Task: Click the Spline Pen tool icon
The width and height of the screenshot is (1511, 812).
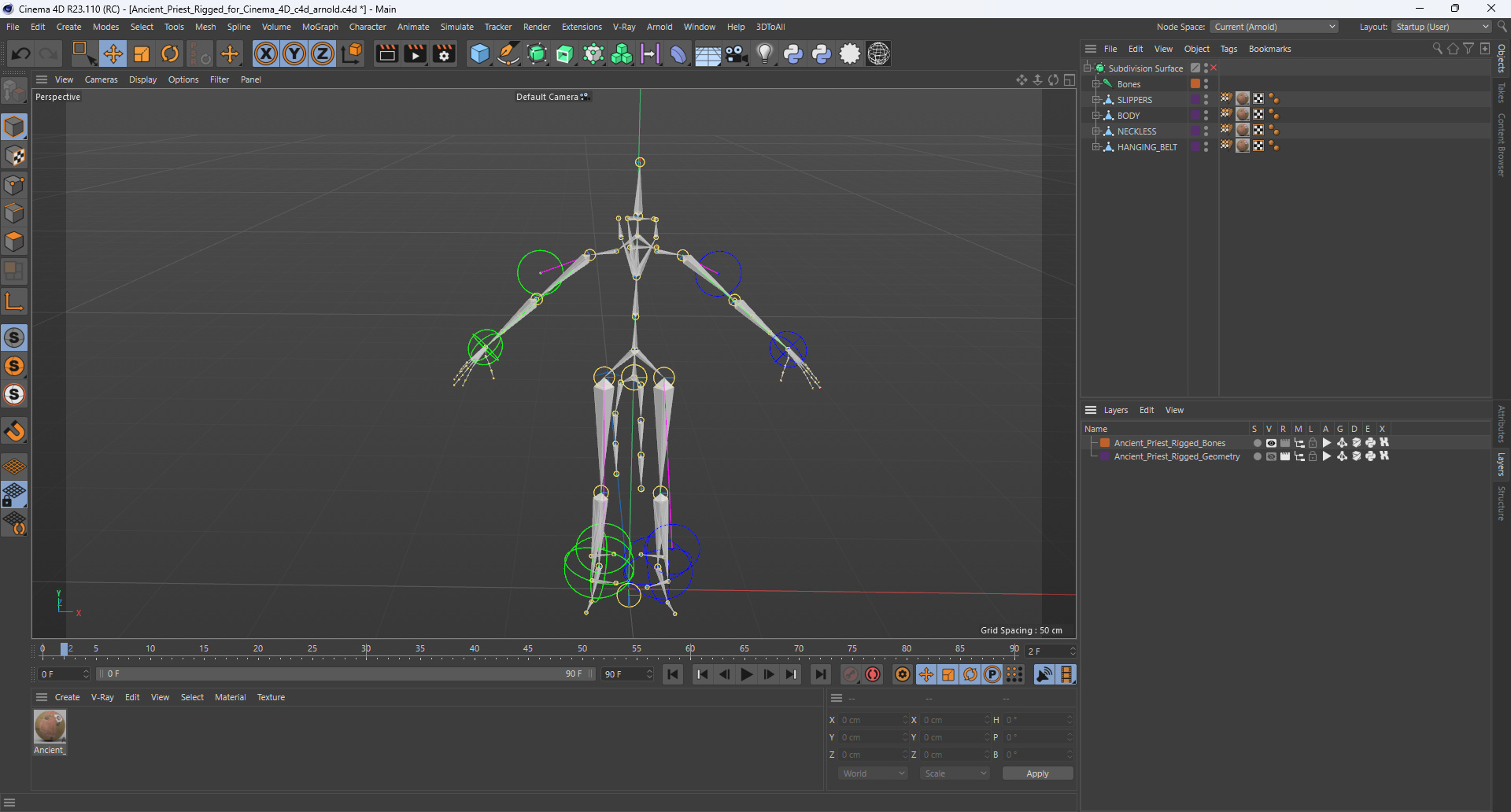Action: 508,54
